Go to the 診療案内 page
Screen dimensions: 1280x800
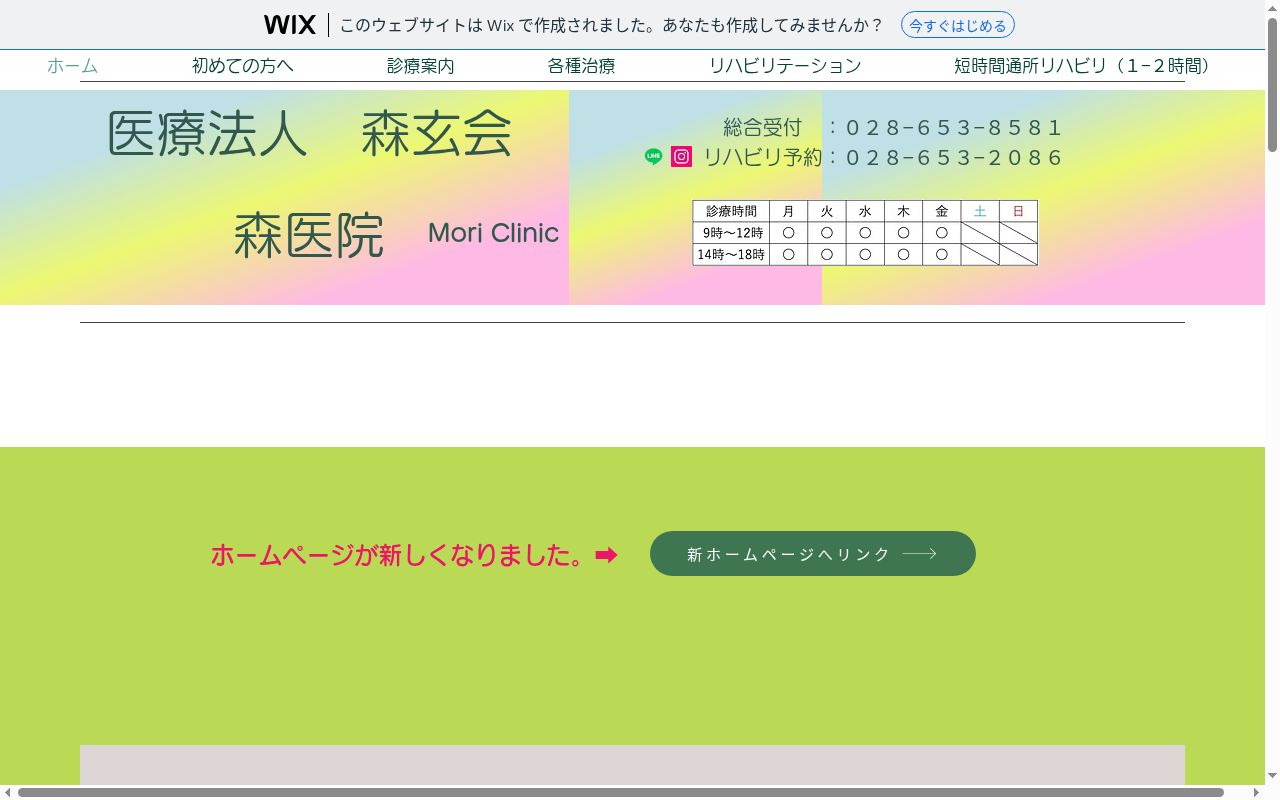pyautogui.click(x=421, y=66)
